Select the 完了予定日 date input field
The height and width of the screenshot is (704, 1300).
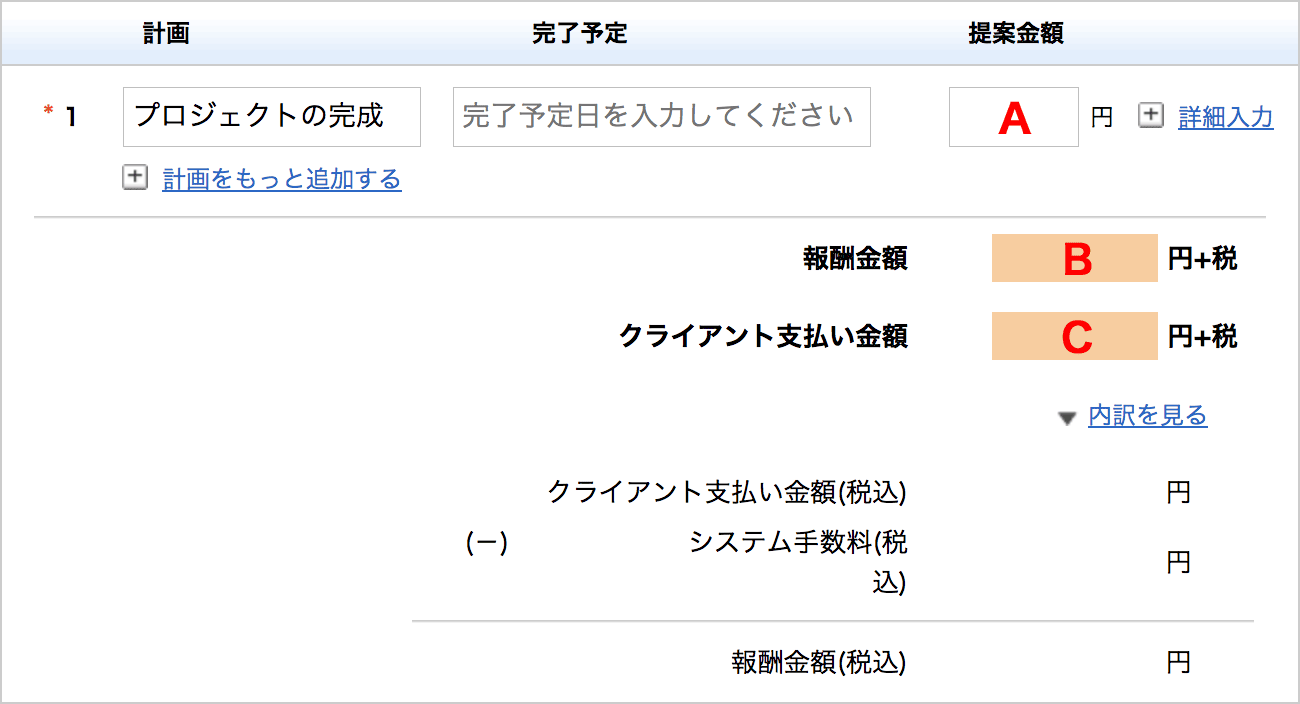coord(662,117)
